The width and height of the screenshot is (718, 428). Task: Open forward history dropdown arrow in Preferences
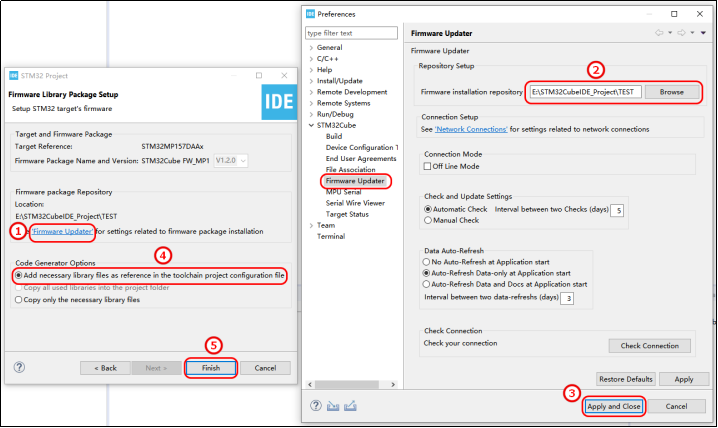pos(692,33)
